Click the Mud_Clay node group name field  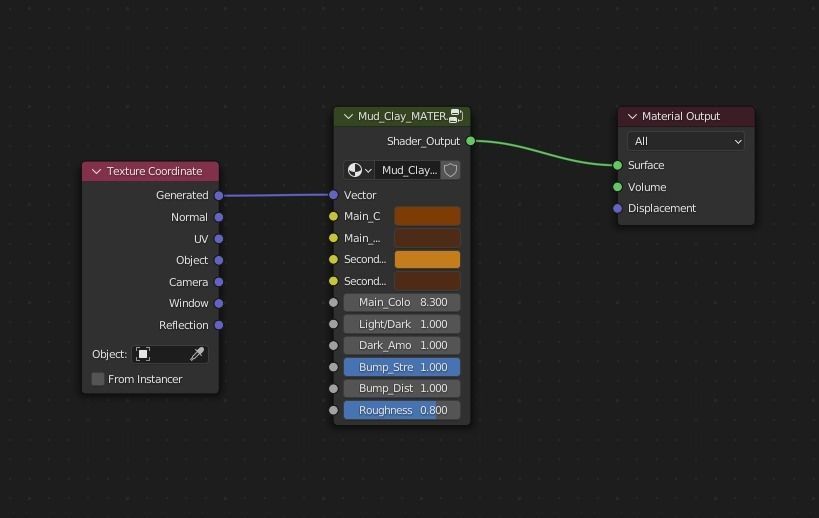click(408, 170)
